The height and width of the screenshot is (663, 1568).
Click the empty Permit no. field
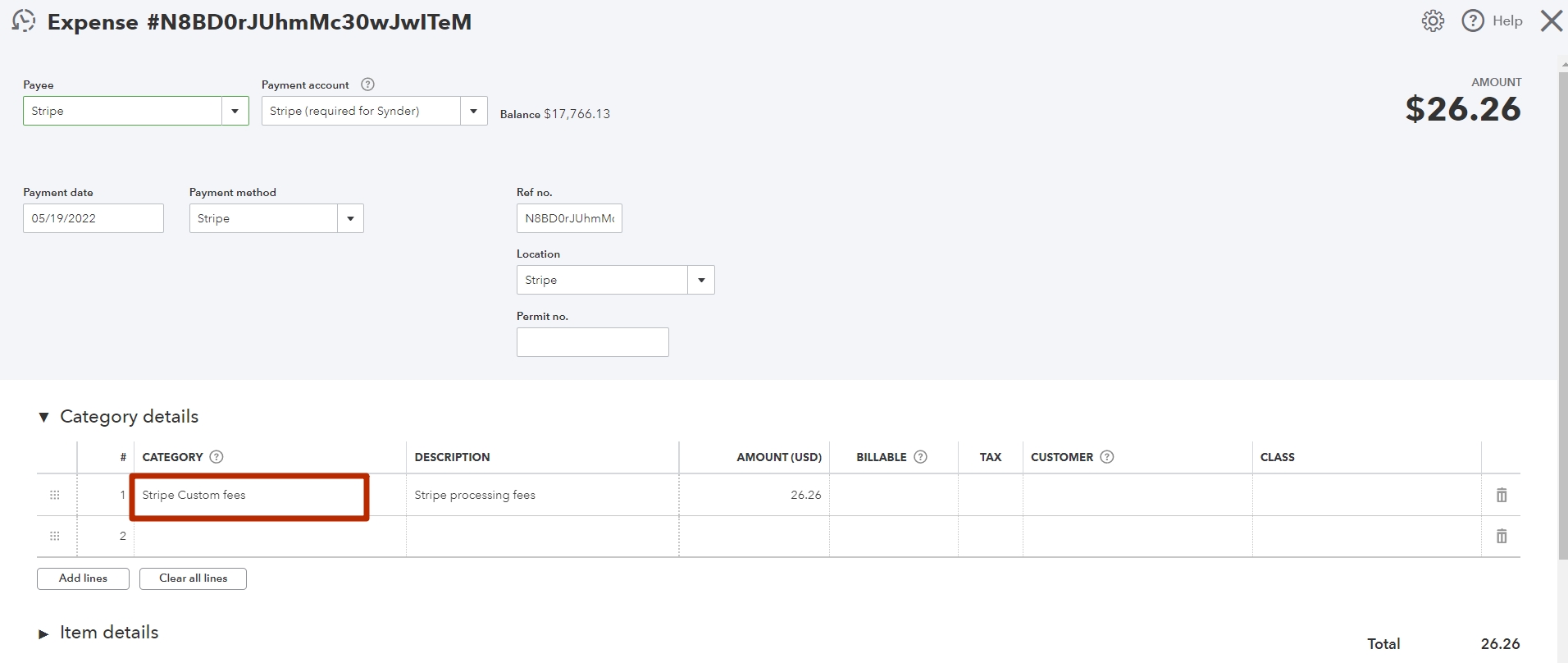point(593,342)
